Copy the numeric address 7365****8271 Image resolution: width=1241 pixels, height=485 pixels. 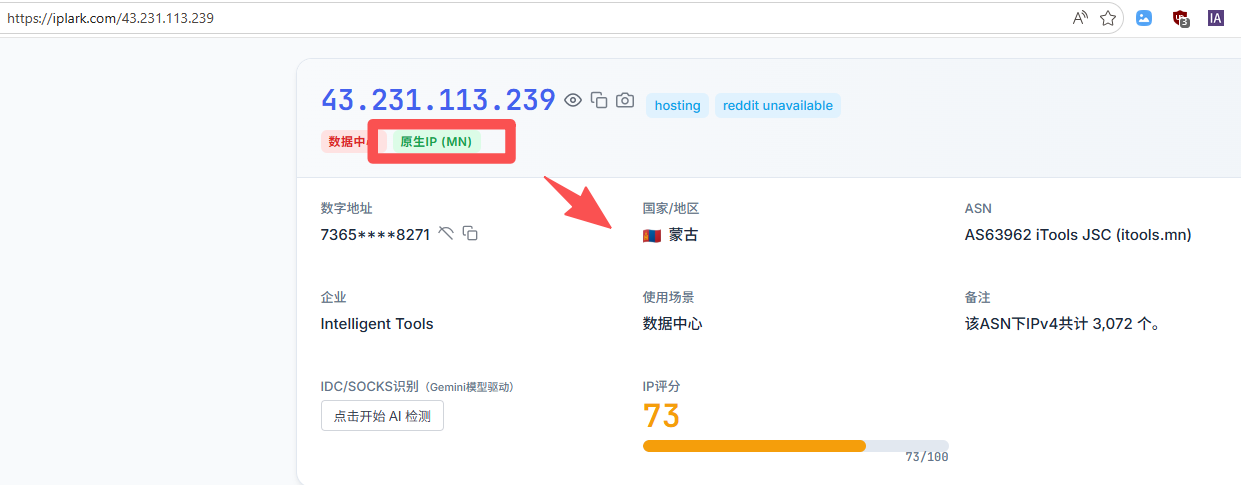(470, 234)
